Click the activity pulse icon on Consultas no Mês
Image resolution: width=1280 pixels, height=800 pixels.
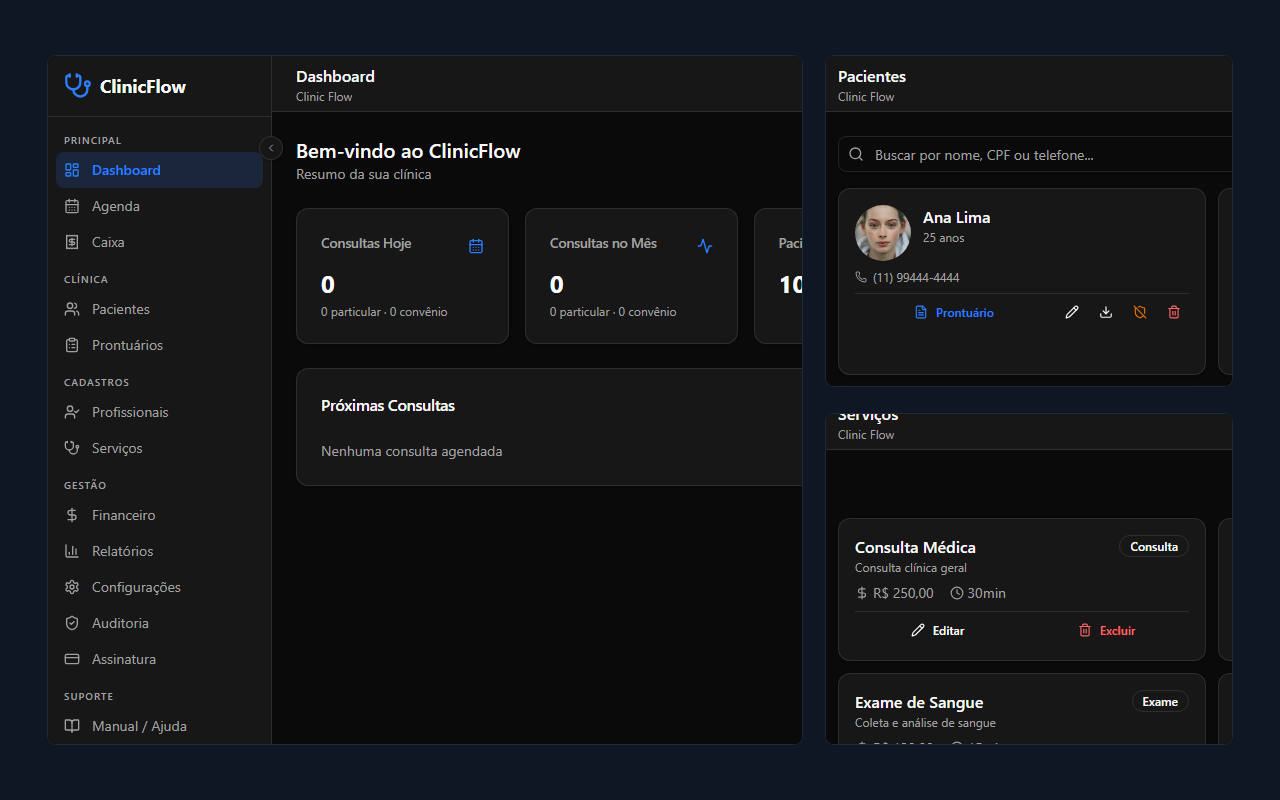[705, 246]
